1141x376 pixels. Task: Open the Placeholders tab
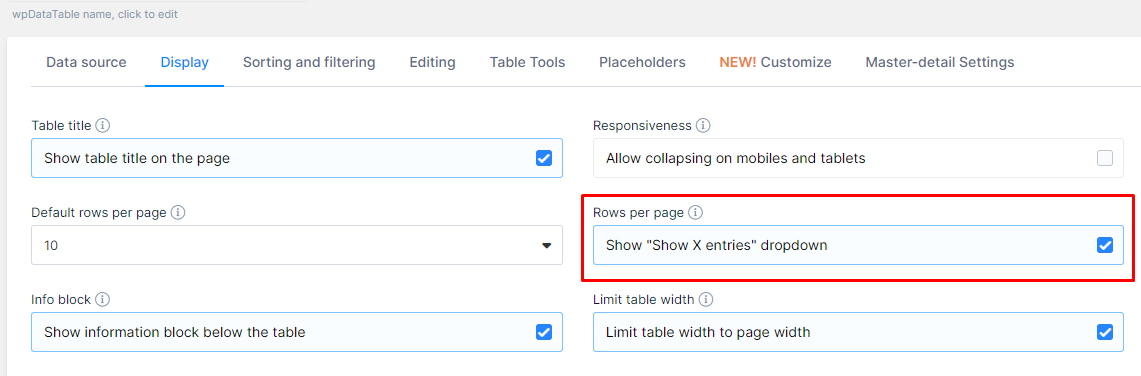pos(643,63)
